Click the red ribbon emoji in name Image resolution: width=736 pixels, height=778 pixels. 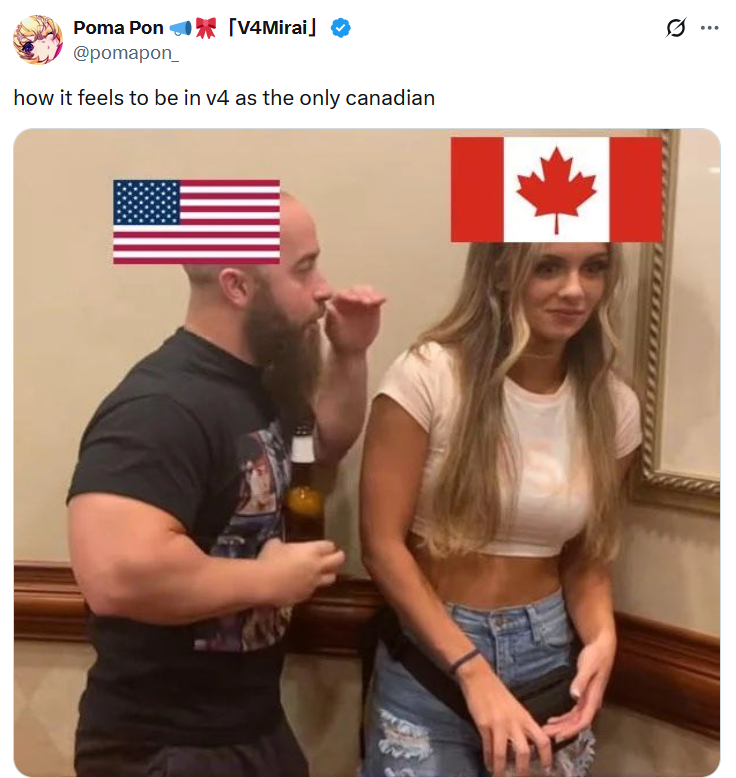(205, 28)
